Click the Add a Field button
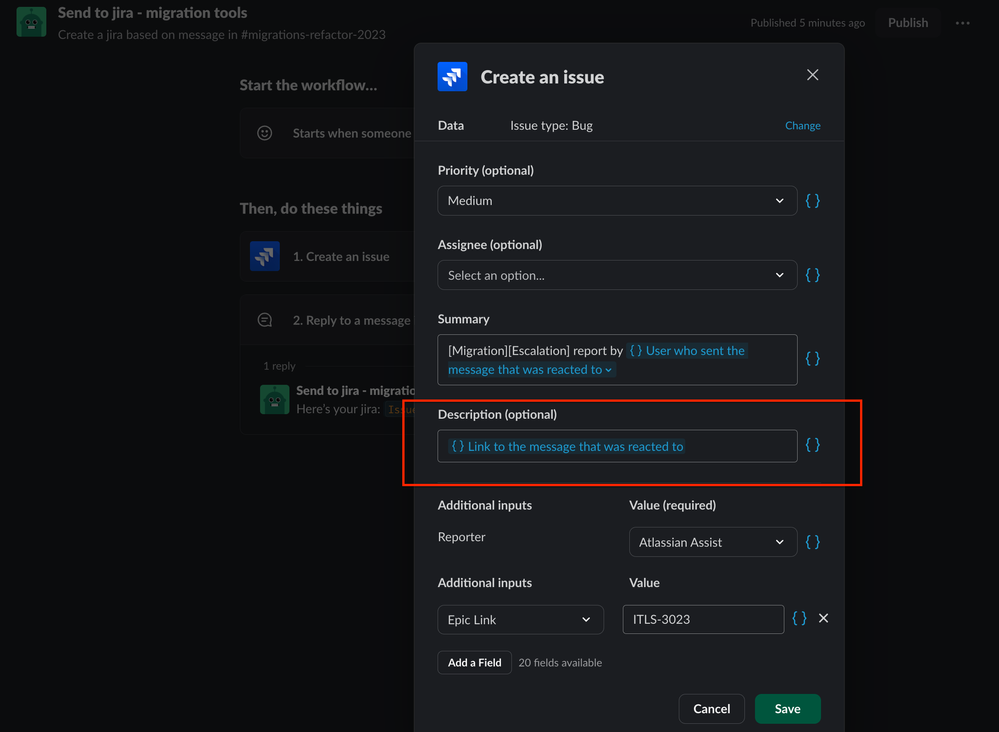 coord(474,663)
